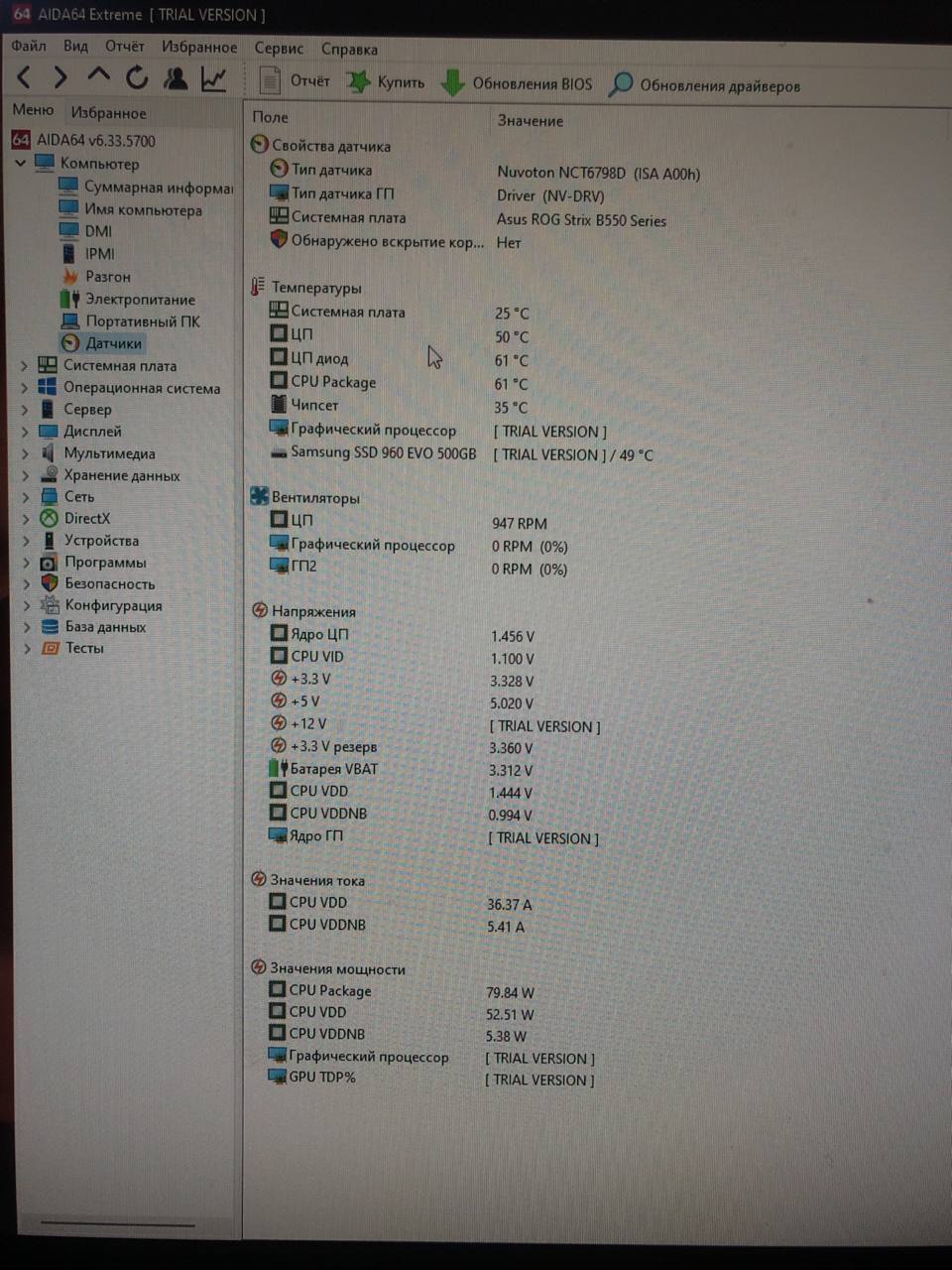Select Батарея VBAT voltage row
Image resolution: width=952 pixels, height=1270 pixels.
[x=401, y=769]
